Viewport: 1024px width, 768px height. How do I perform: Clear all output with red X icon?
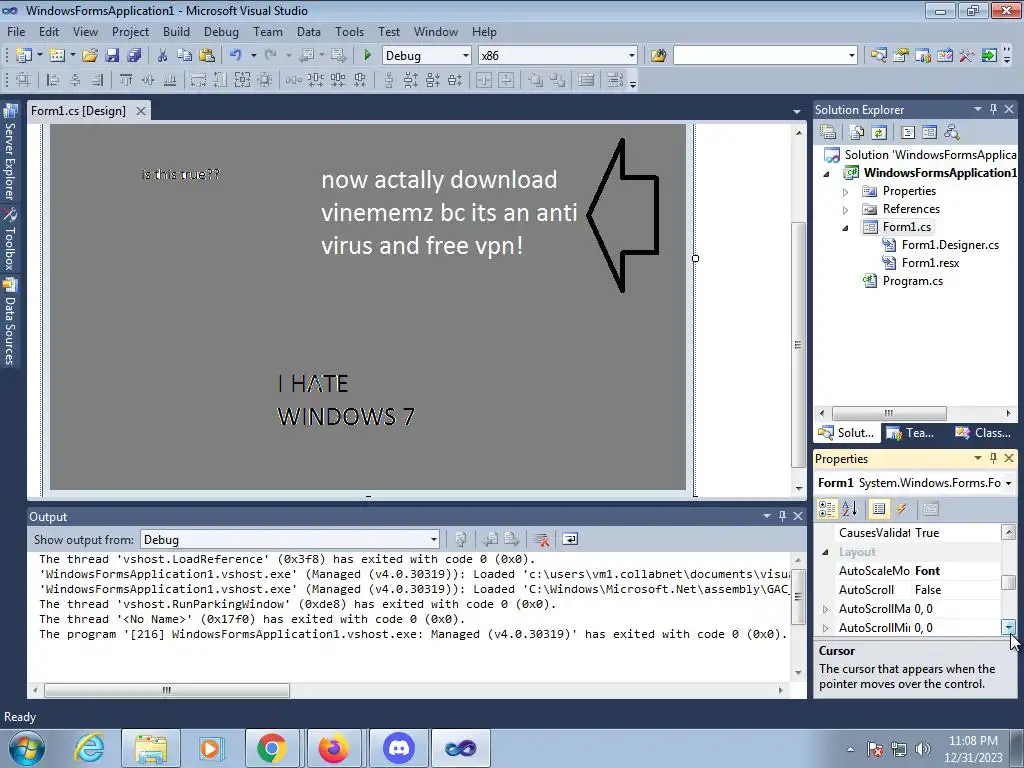click(541, 539)
